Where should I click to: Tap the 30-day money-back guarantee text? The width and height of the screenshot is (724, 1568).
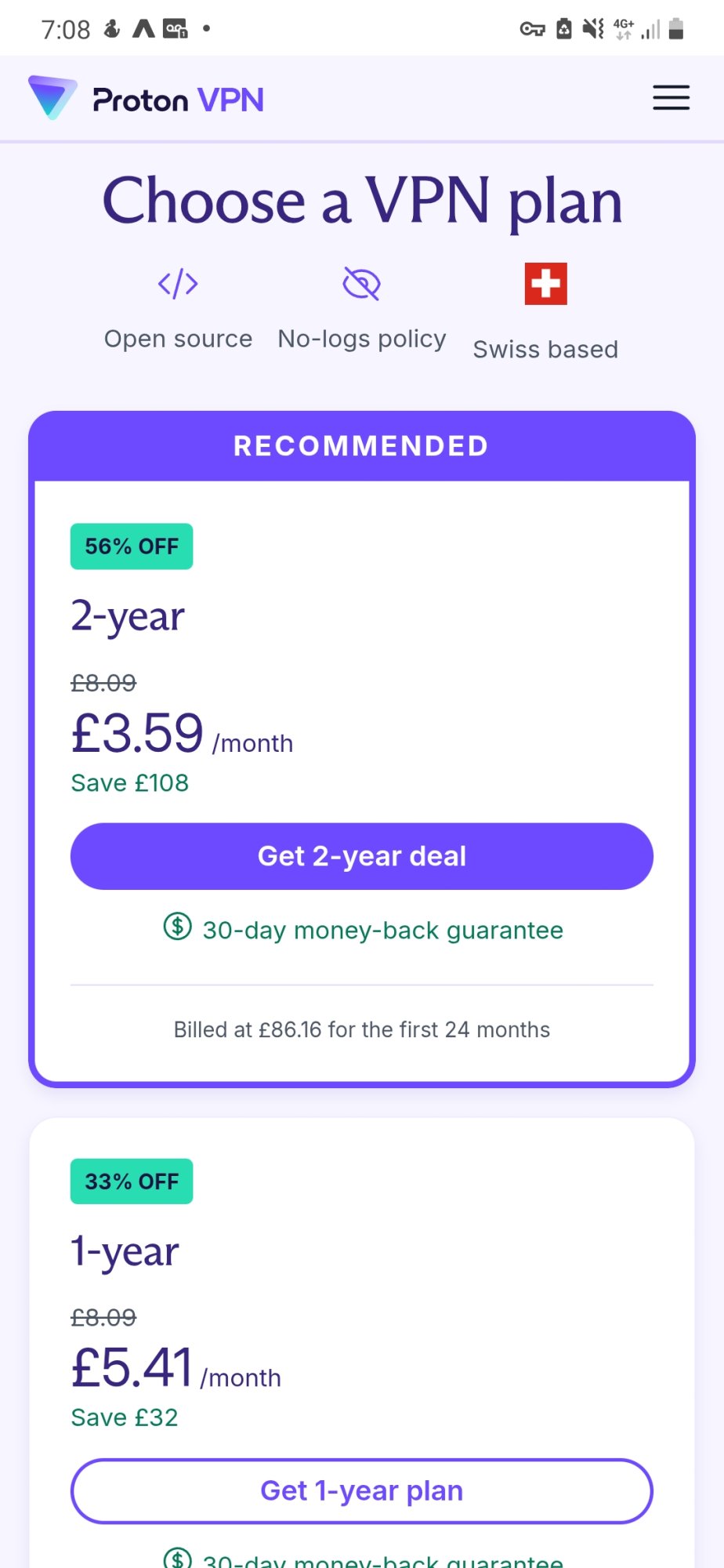[382, 931]
